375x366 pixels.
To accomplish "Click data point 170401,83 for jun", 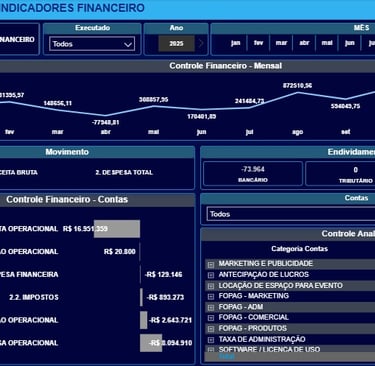I will point(201,109).
